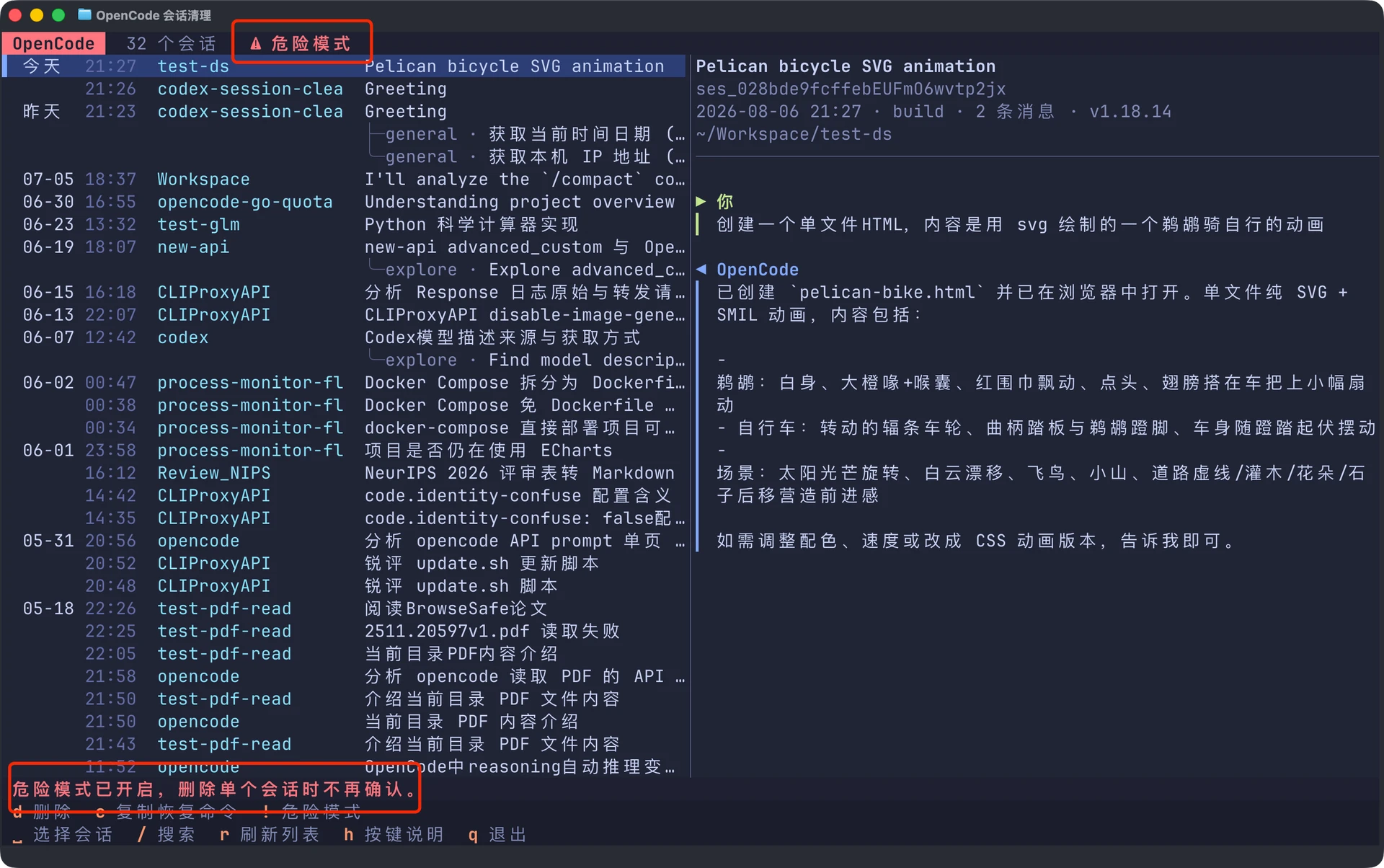Select the 20:48 CLIProxyAPI update.sh session
The width and height of the screenshot is (1384, 868).
click(x=343, y=586)
